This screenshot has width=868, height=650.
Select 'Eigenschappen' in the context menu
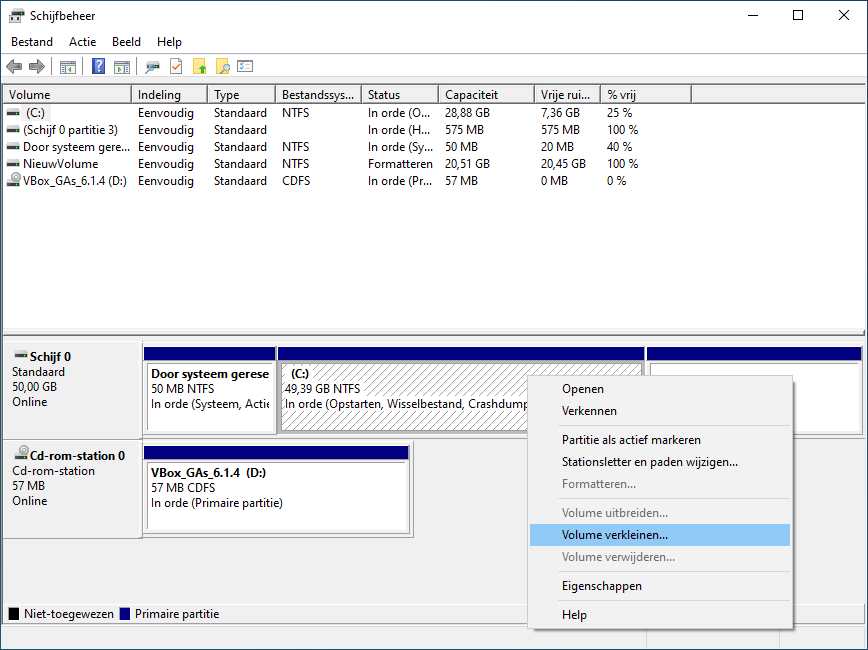(602, 586)
